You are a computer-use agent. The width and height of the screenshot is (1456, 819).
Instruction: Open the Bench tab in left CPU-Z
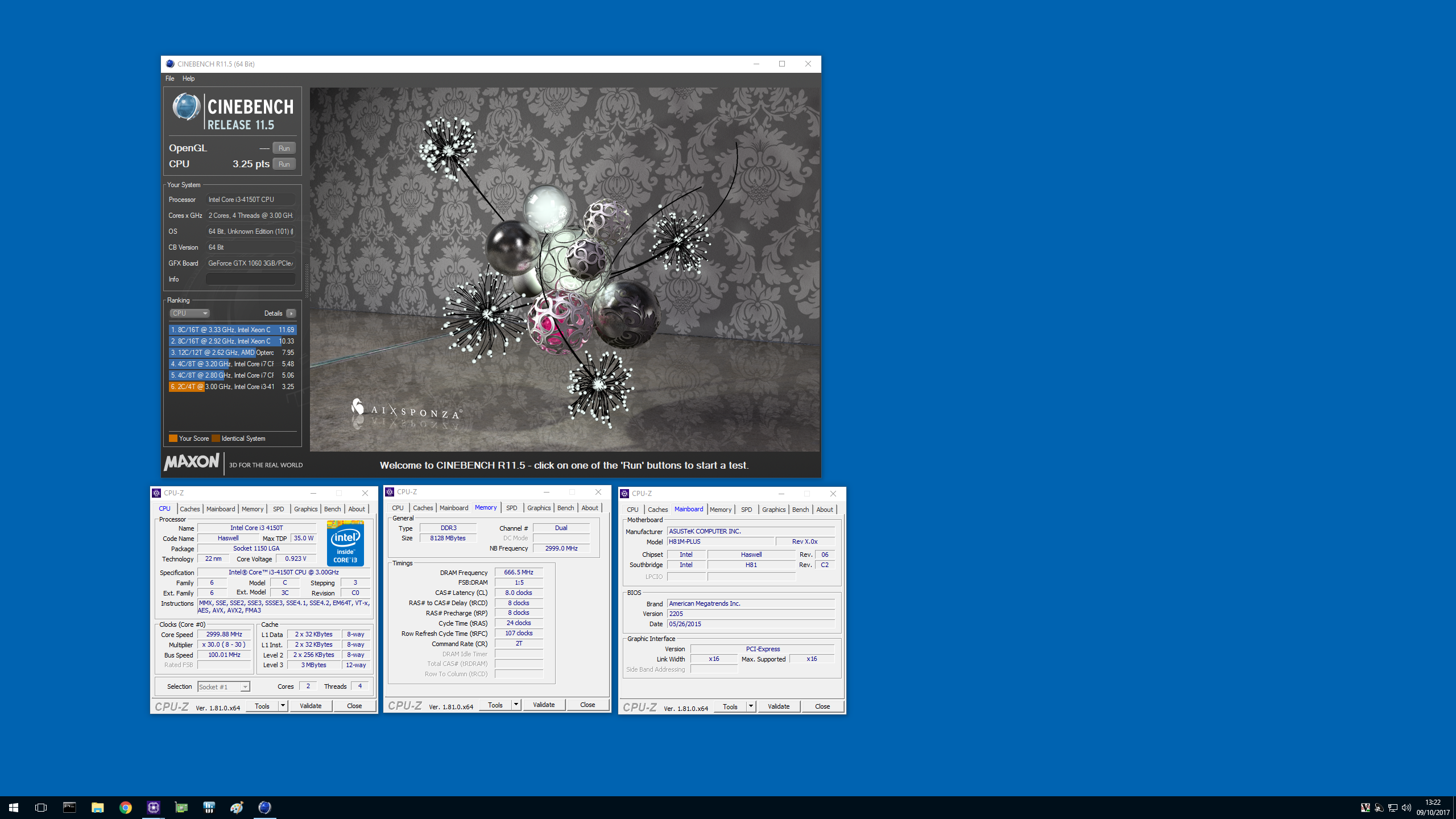333,509
